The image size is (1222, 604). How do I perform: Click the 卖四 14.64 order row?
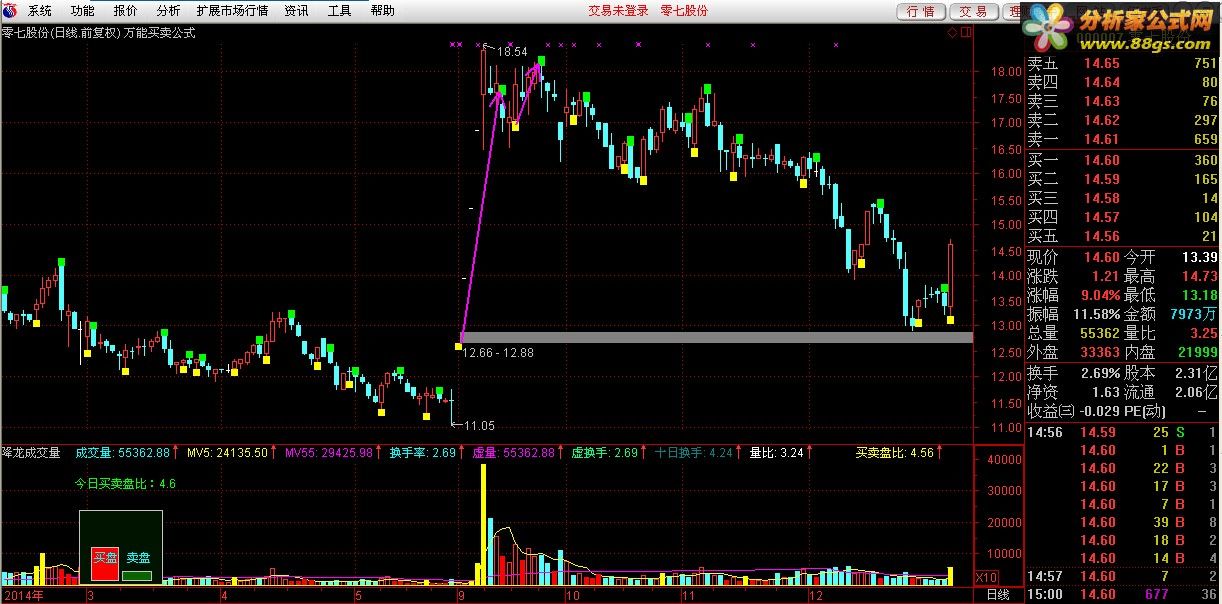[x=1124, y=82]
